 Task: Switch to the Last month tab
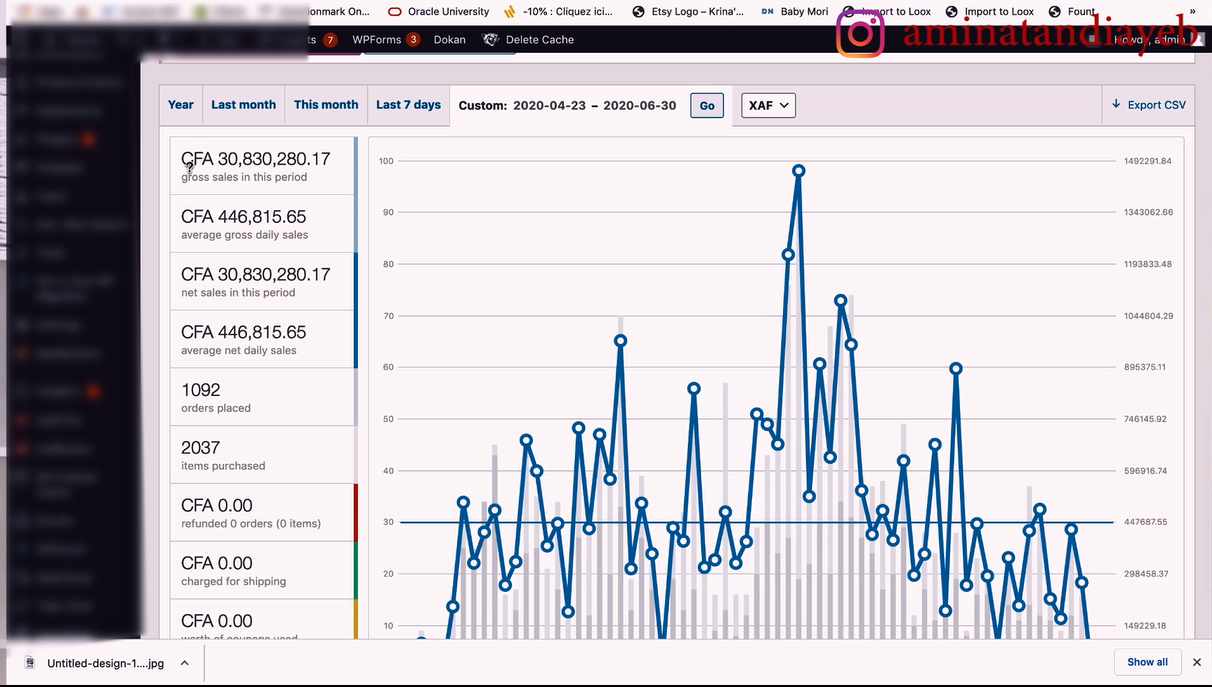coord(243,105)
